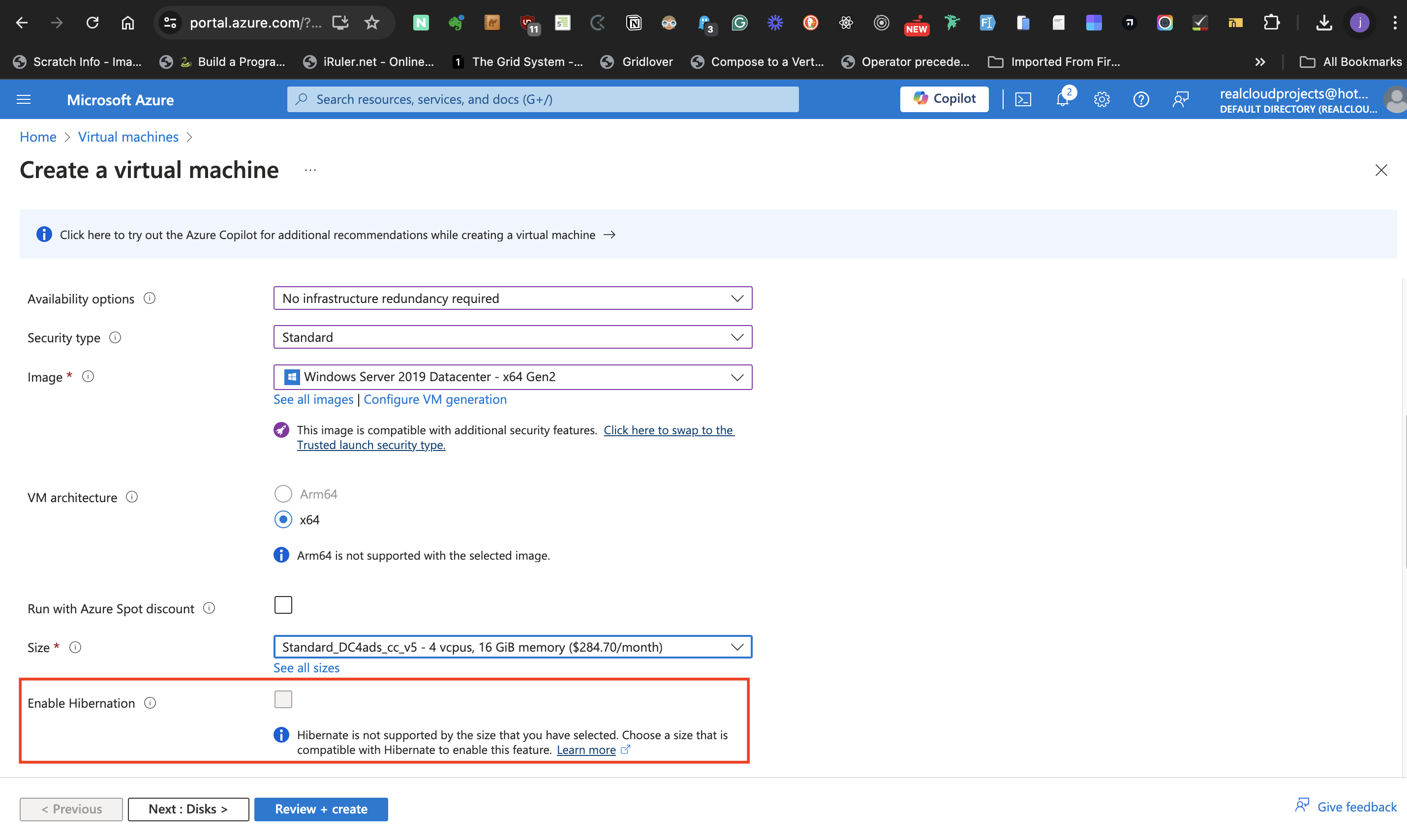The image size is (1407, 840).
Task: Expand the Availability options dropdown
Action: (513, 299)
